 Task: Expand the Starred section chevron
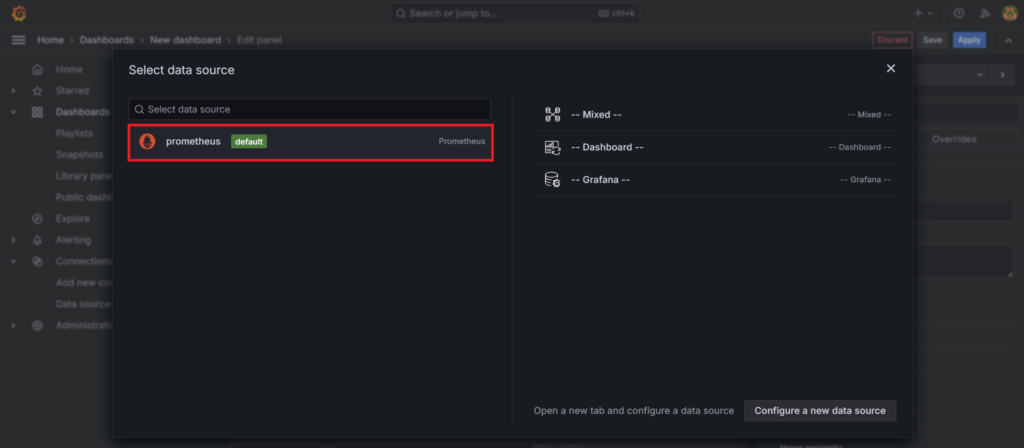(x=13, y=91)
